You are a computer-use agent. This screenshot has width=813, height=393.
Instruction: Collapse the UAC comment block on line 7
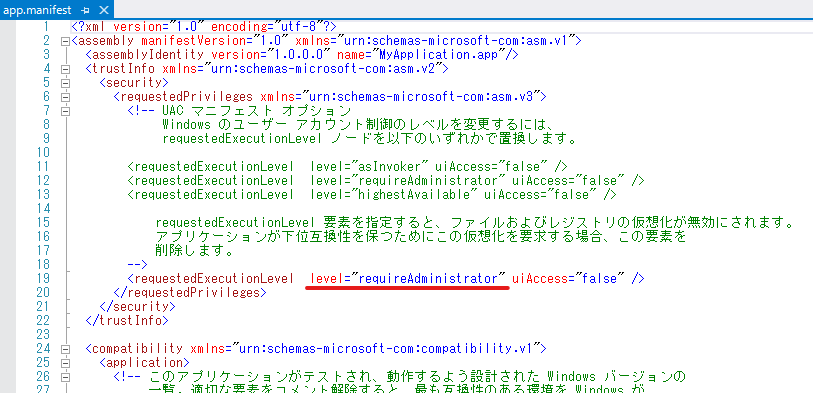[x=65, y=111]
